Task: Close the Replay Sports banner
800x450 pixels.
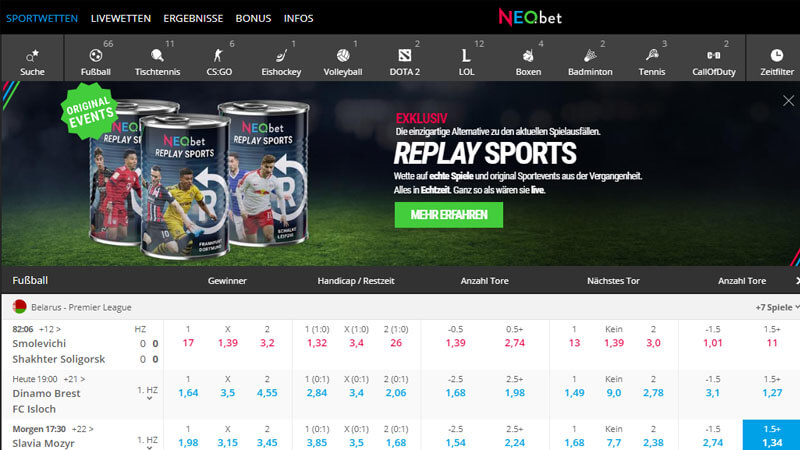Action: pyautogui.click(x=788, y=101)
